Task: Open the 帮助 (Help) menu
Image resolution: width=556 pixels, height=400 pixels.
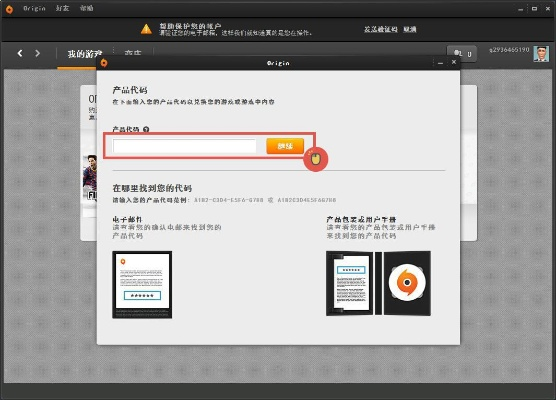Action: click(87, 8)
